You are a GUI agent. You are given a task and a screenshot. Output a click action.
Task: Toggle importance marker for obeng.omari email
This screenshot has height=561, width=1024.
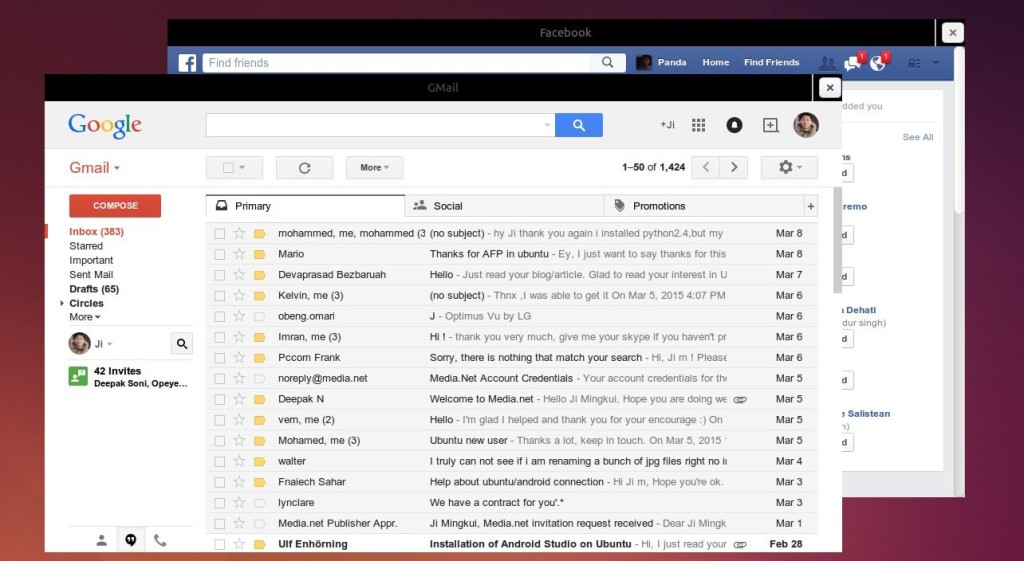259,316
